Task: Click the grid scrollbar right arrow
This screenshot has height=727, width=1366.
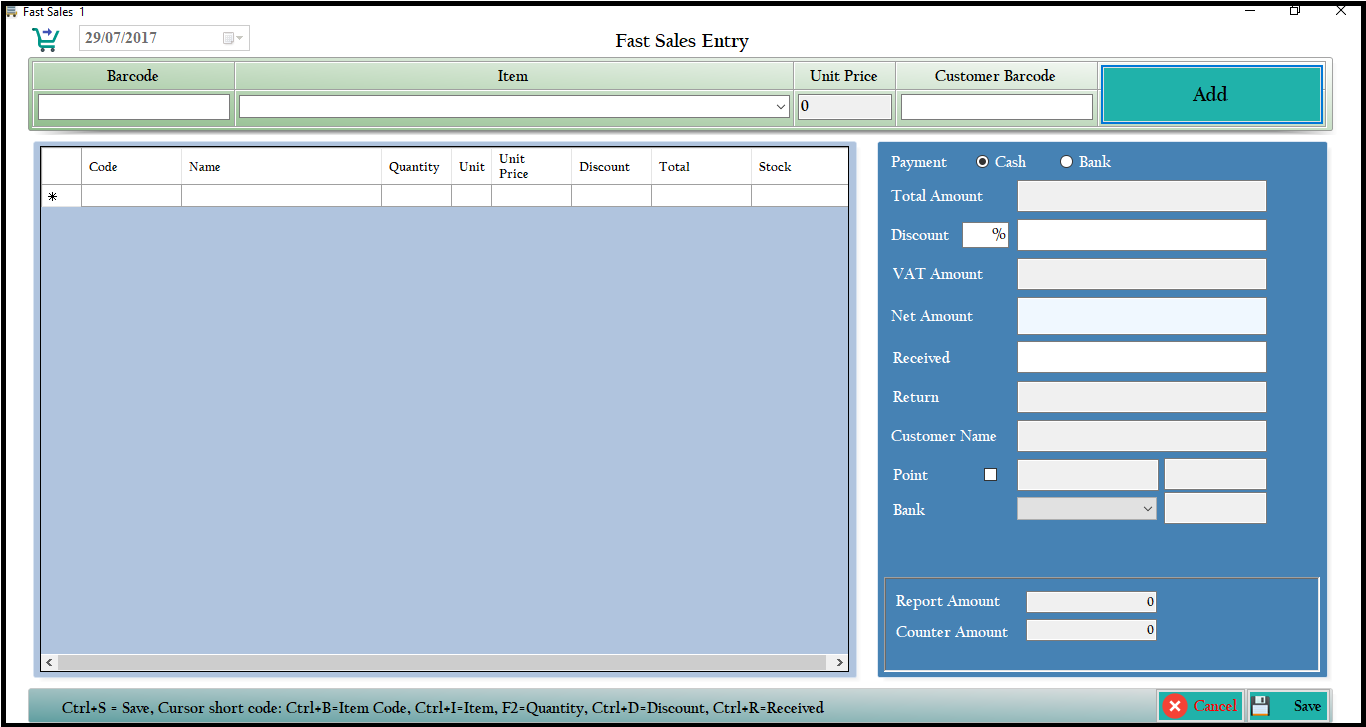Action: click(x=839, y=663)
